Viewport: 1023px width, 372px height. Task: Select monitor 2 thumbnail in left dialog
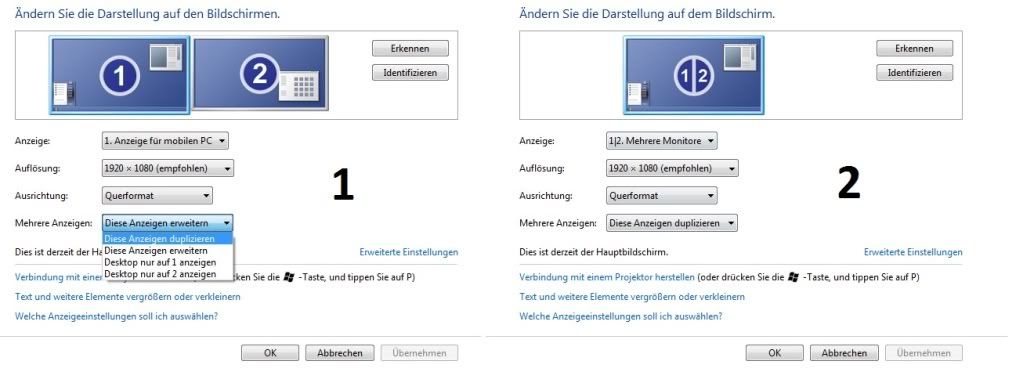261,73
